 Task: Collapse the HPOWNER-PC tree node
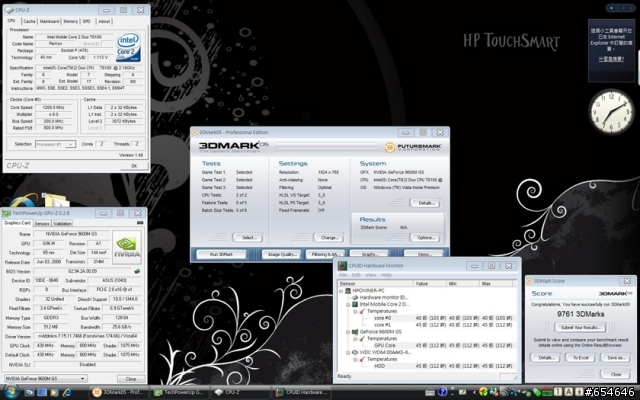(x=341, y=291)
